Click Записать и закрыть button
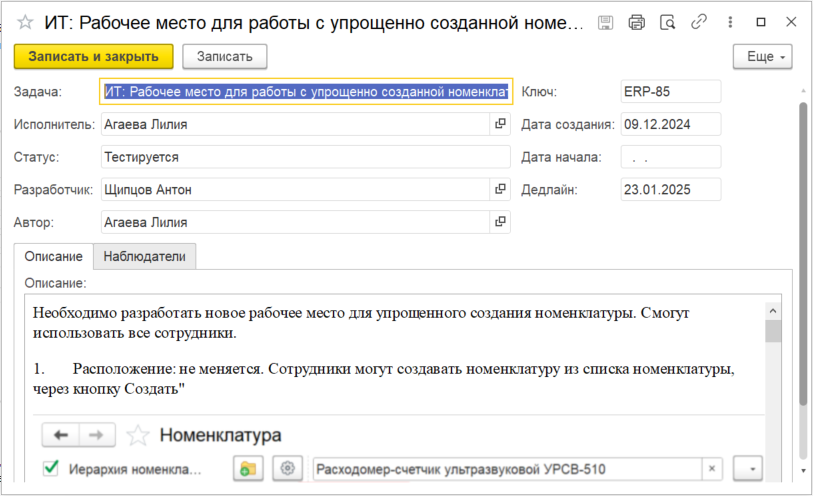This screenshot has height=496, width=813. [x=93, y=56]
